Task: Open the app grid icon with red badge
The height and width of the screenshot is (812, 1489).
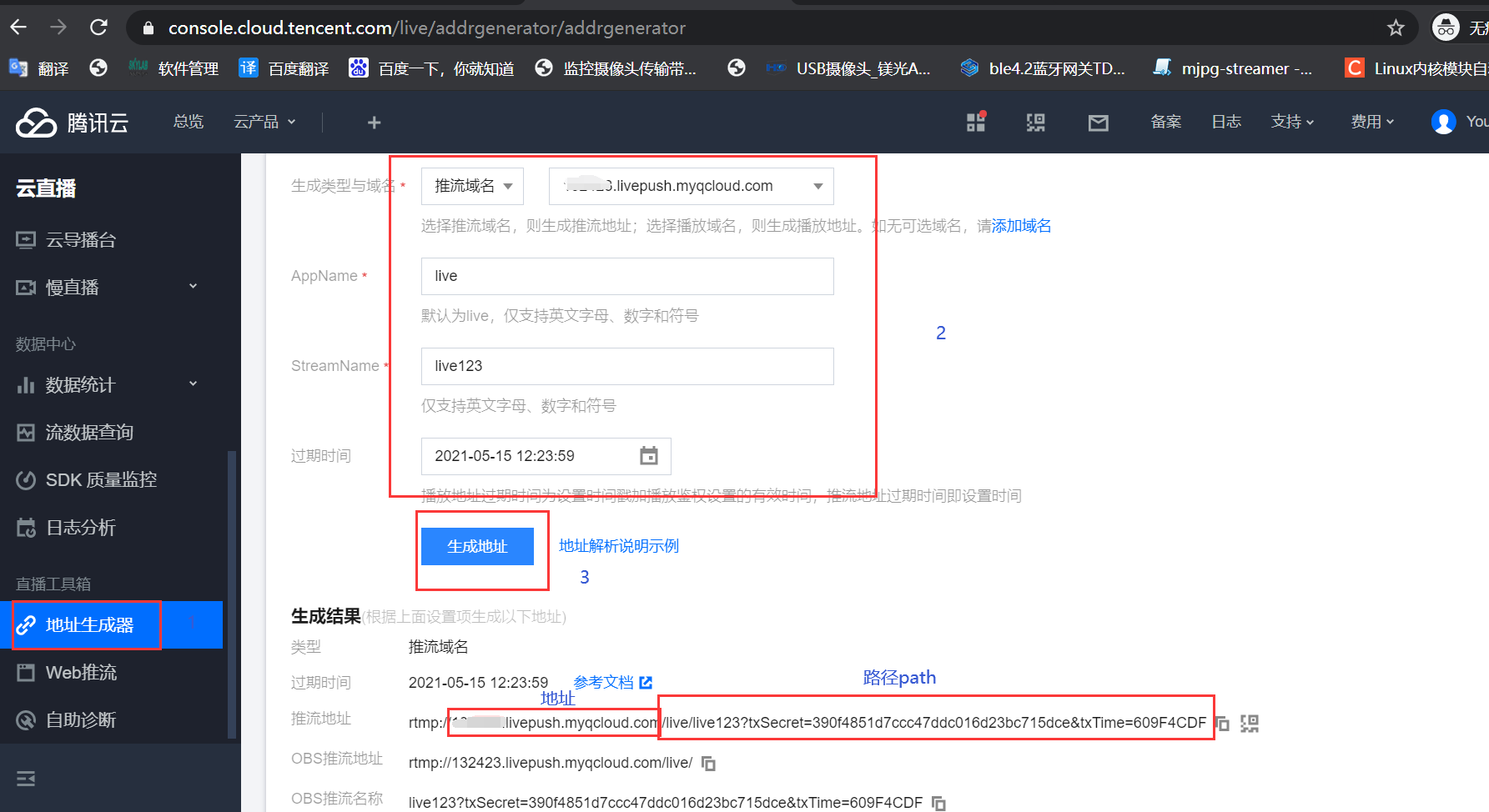Action: tap(976, 122)
